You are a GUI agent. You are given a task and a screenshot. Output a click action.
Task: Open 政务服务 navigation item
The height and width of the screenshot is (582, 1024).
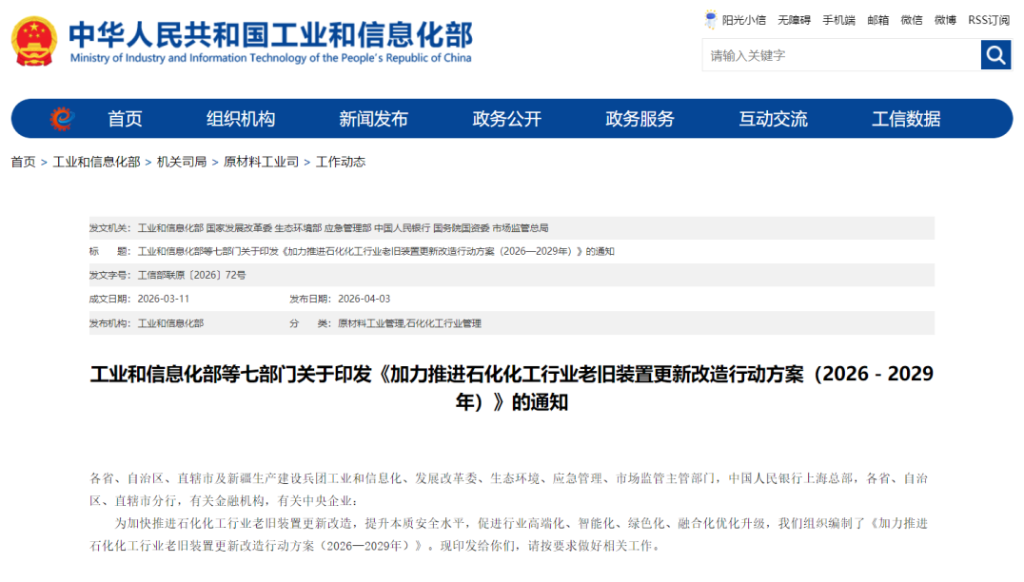[640, 119]
